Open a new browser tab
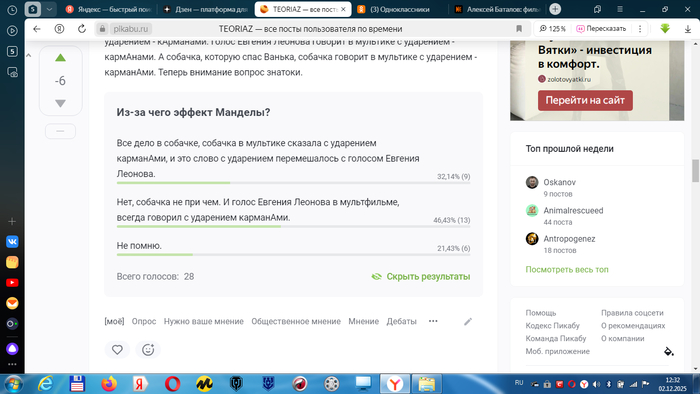The width and height of the screenshot is (700, 394). coord(555,9)
